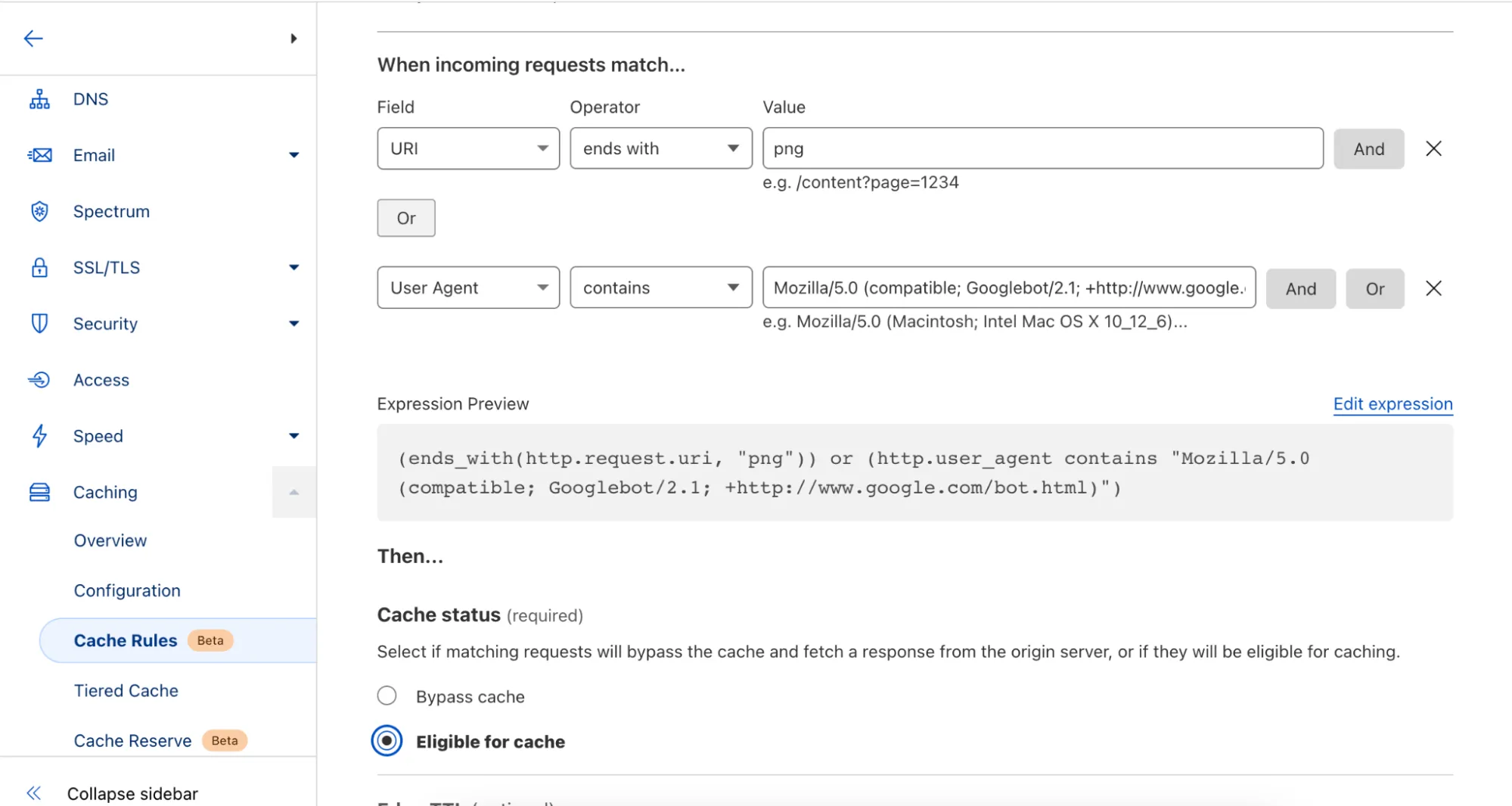The height and width of the screenshot is (806, 1512).
Task: Click the DNS network icon
Action: (x=39, y=99)
